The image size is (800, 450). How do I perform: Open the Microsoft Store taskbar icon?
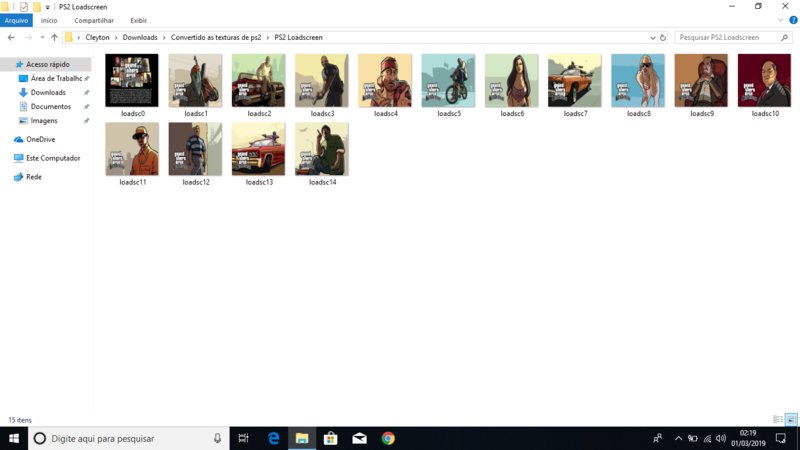coord(331,438)
